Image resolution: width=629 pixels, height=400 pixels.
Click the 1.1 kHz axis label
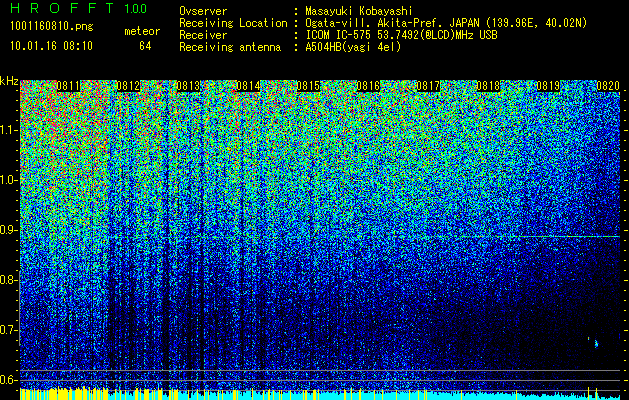pyautogui.click(x=9, y=130)
